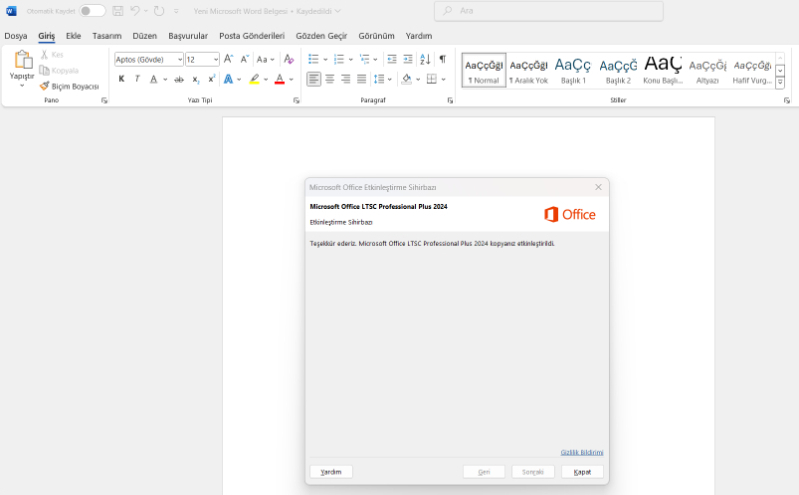Align text right

pyautogui.click(x=345, y=79)
